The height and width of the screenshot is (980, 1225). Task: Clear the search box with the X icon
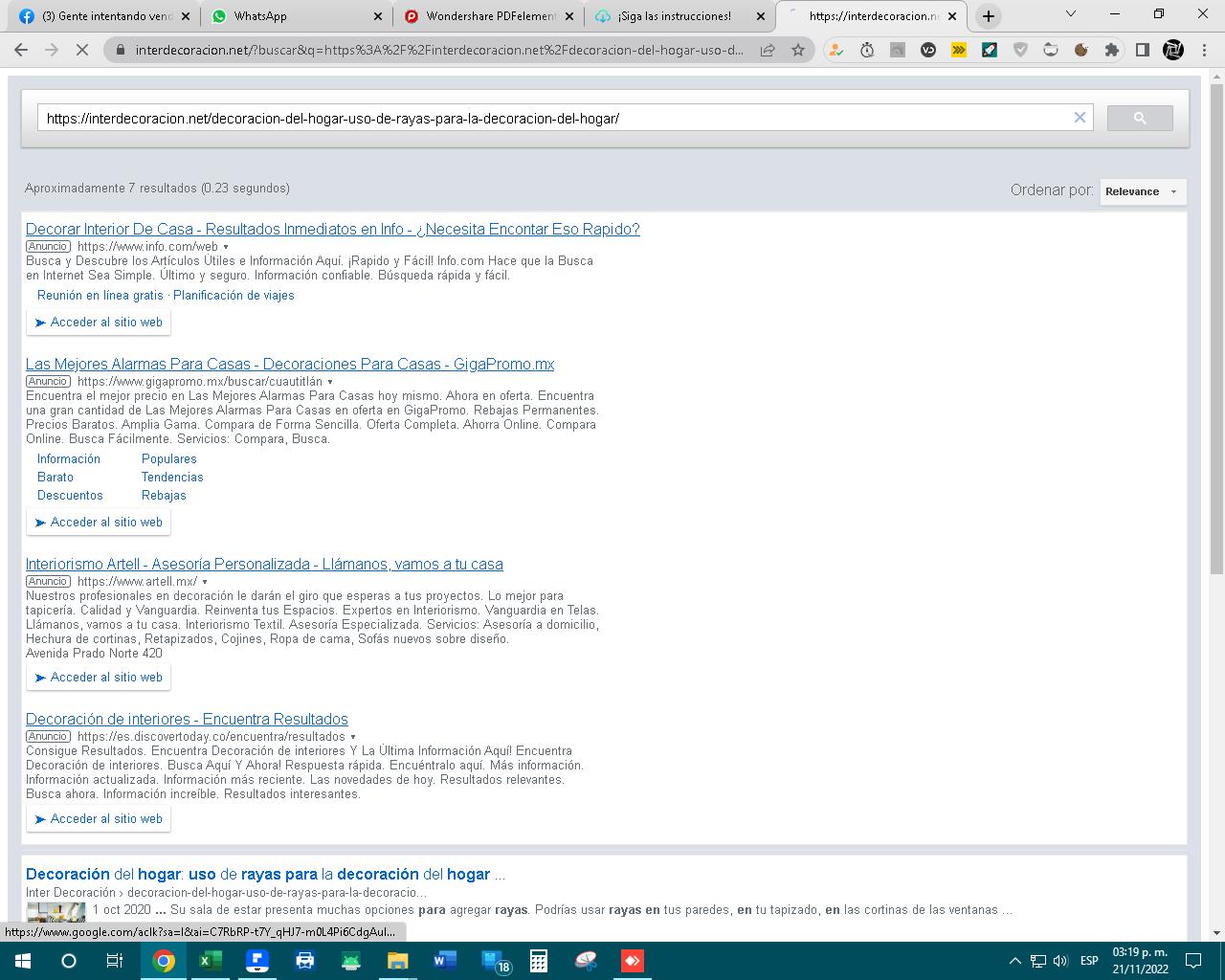coord(1080,118)
